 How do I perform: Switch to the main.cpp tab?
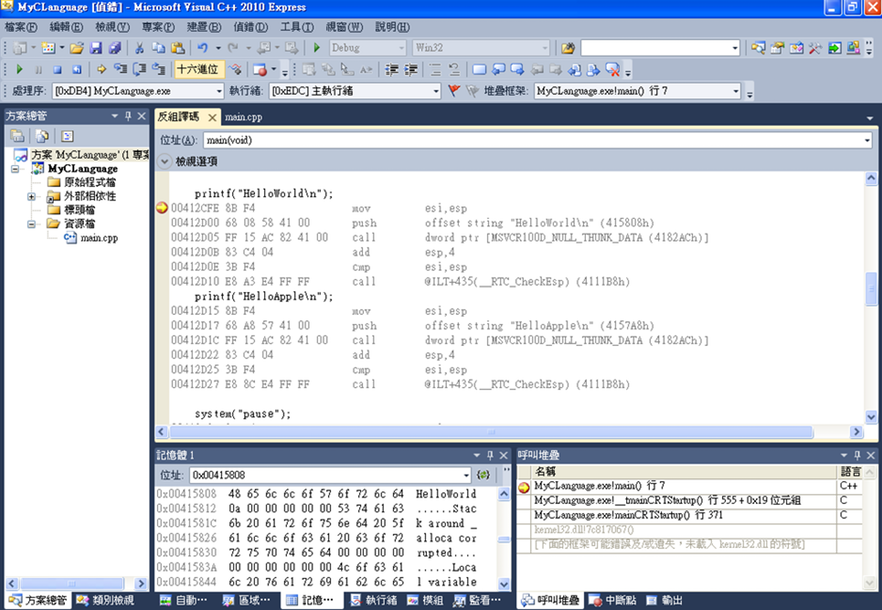[244, 117]
